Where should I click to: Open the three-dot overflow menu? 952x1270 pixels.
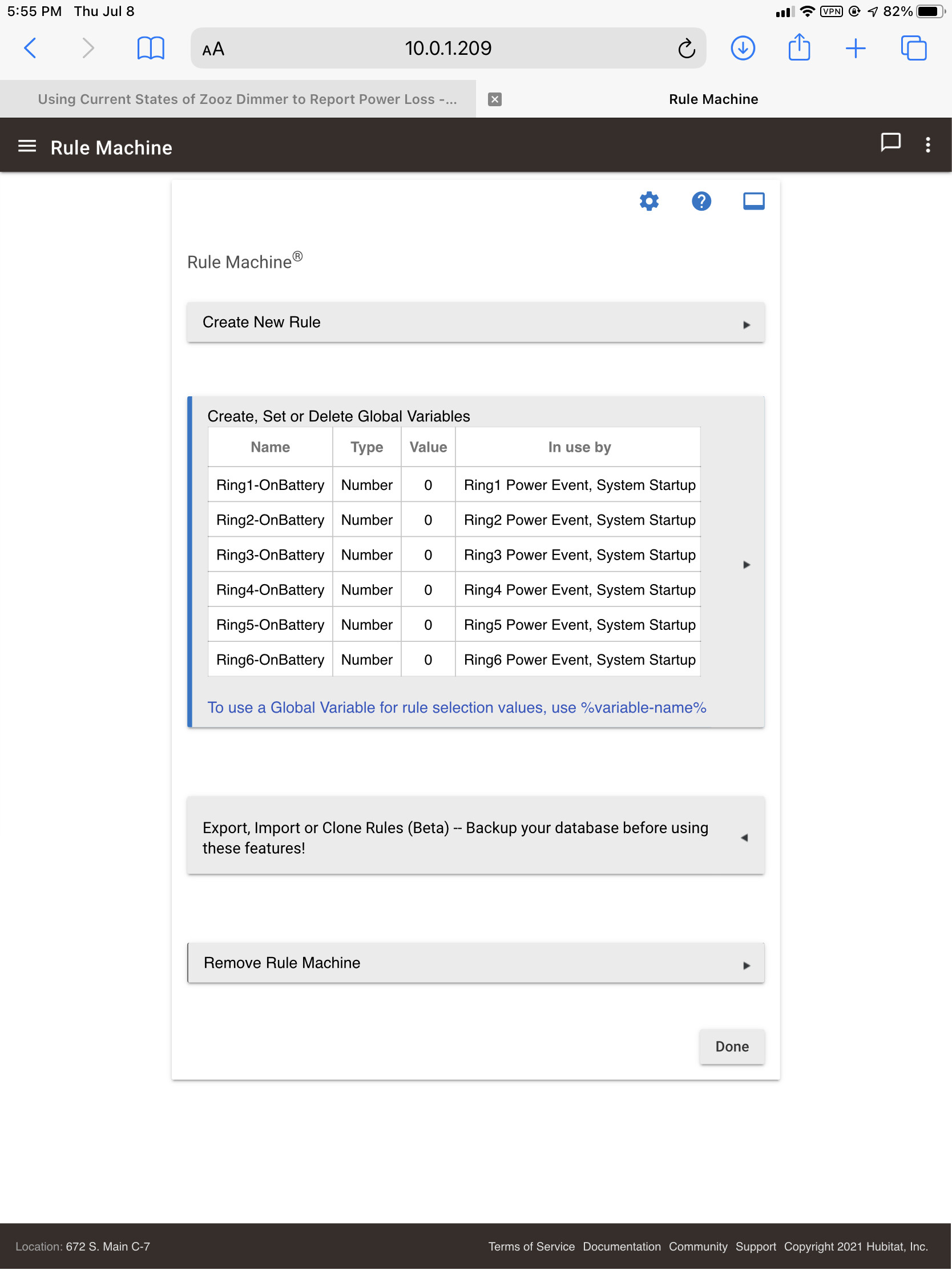[928, 144]
